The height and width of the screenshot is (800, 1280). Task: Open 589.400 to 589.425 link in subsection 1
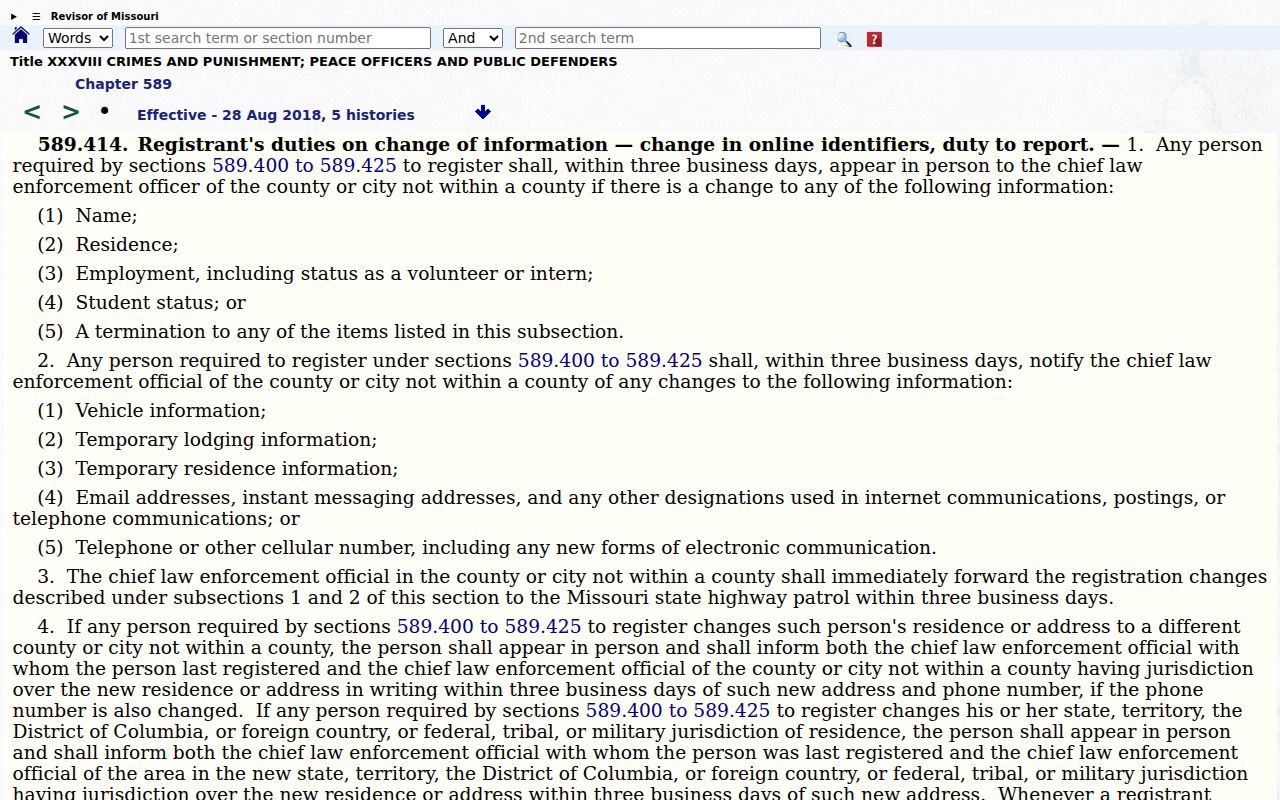coord(304,166)
